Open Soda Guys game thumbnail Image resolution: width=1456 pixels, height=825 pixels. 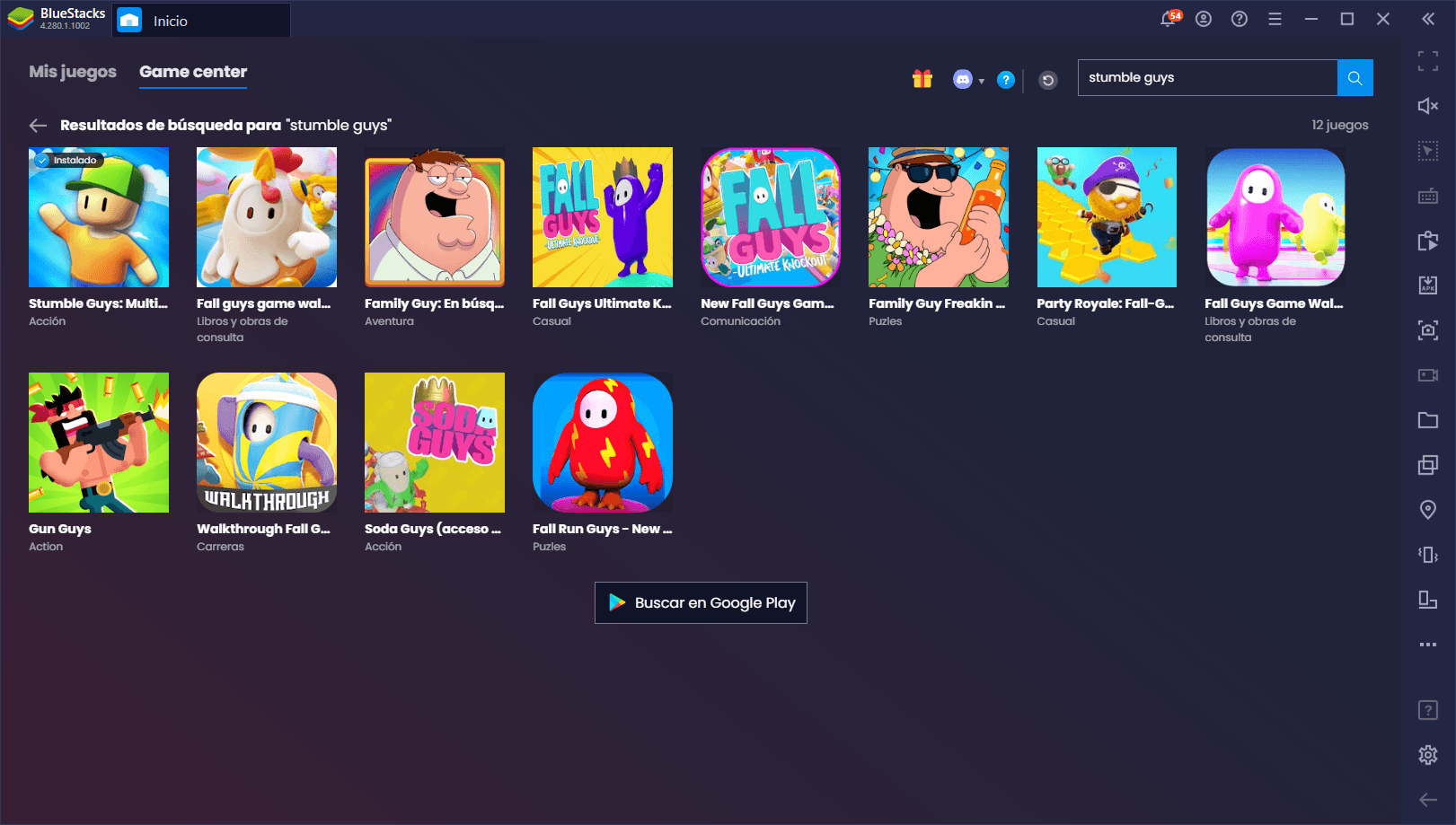tap(435, 443)
